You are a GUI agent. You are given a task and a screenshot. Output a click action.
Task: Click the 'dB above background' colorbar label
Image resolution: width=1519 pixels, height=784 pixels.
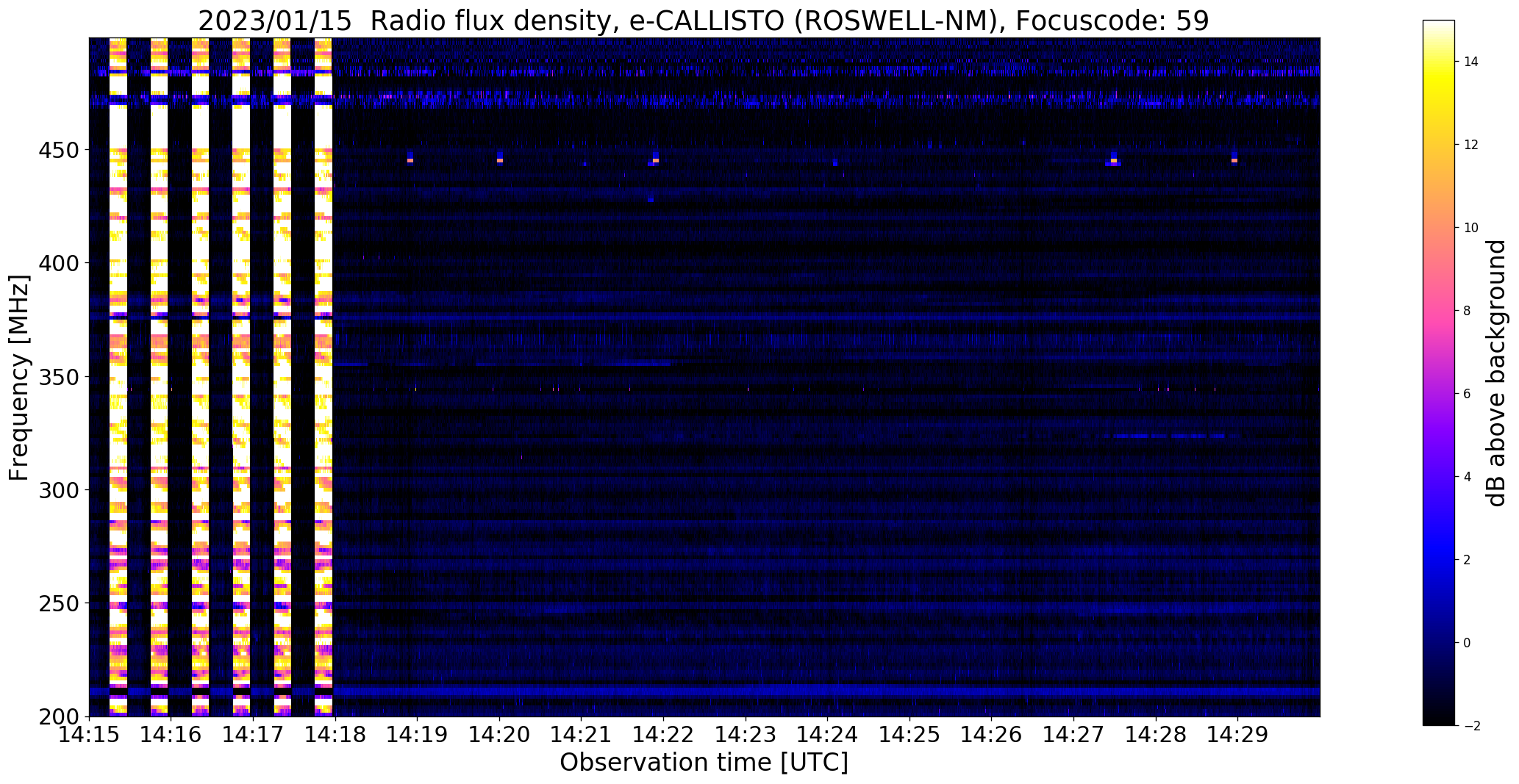(1496, 373)
